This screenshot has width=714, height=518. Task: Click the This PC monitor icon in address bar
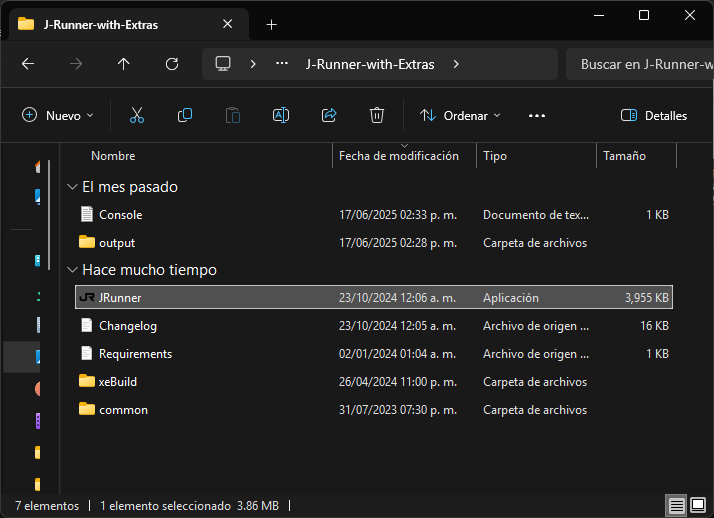tap(223, 64)
